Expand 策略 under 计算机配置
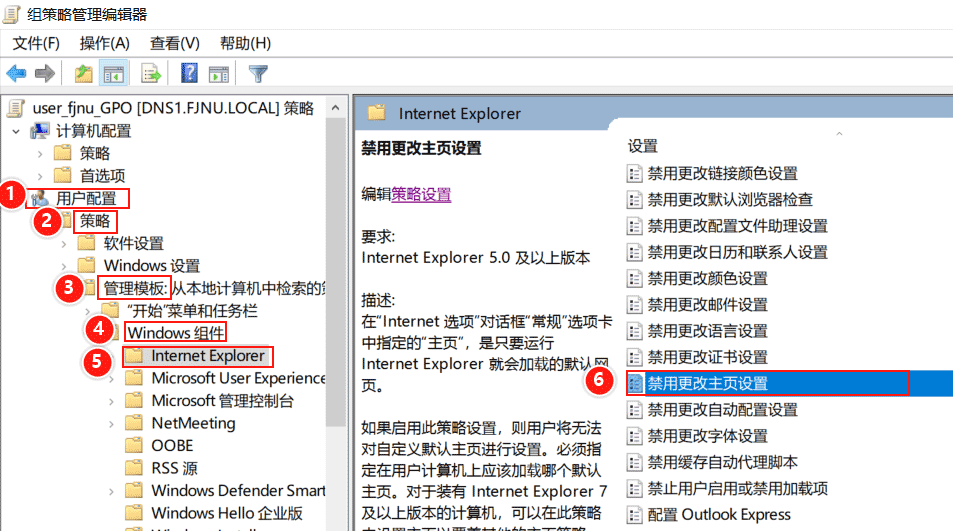953x531 pixels. click(40, 154)
